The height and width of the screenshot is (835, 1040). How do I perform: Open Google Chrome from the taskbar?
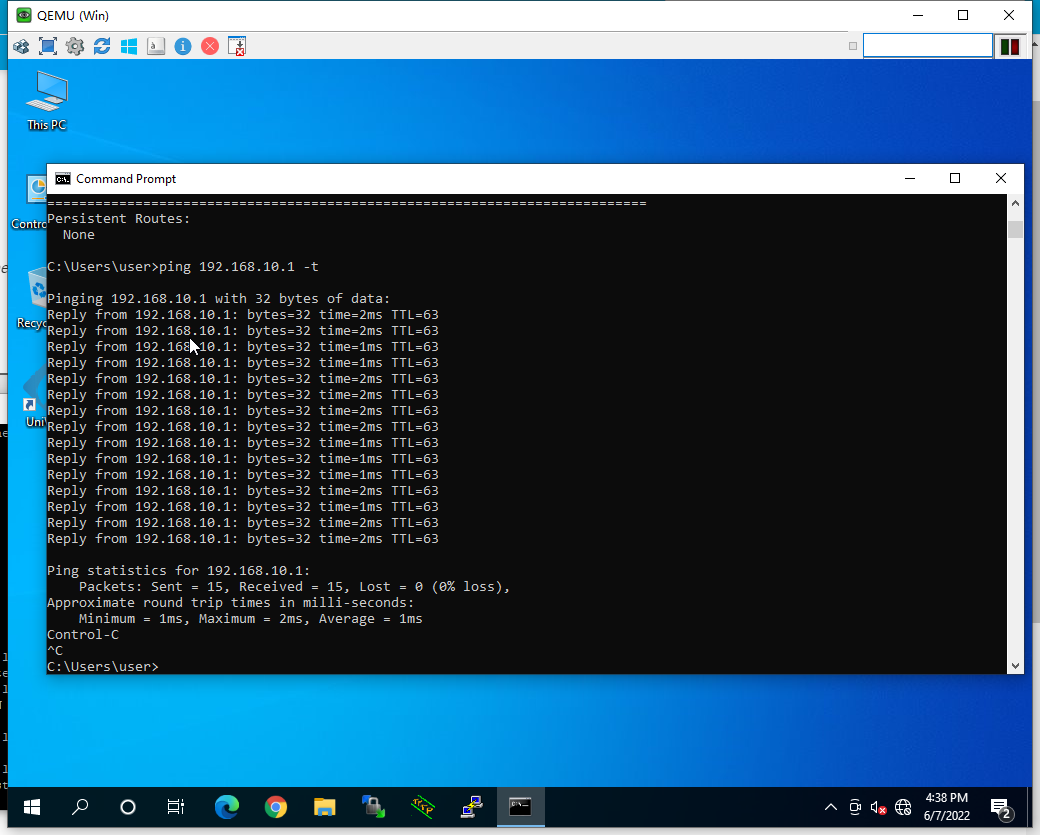point(276,807)
